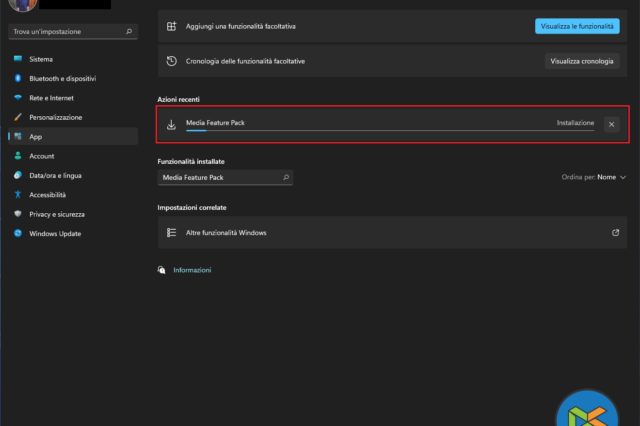
Task: Click the Sistema icon in sidebar
Action: pyautogui.click(x=18, y=59)
